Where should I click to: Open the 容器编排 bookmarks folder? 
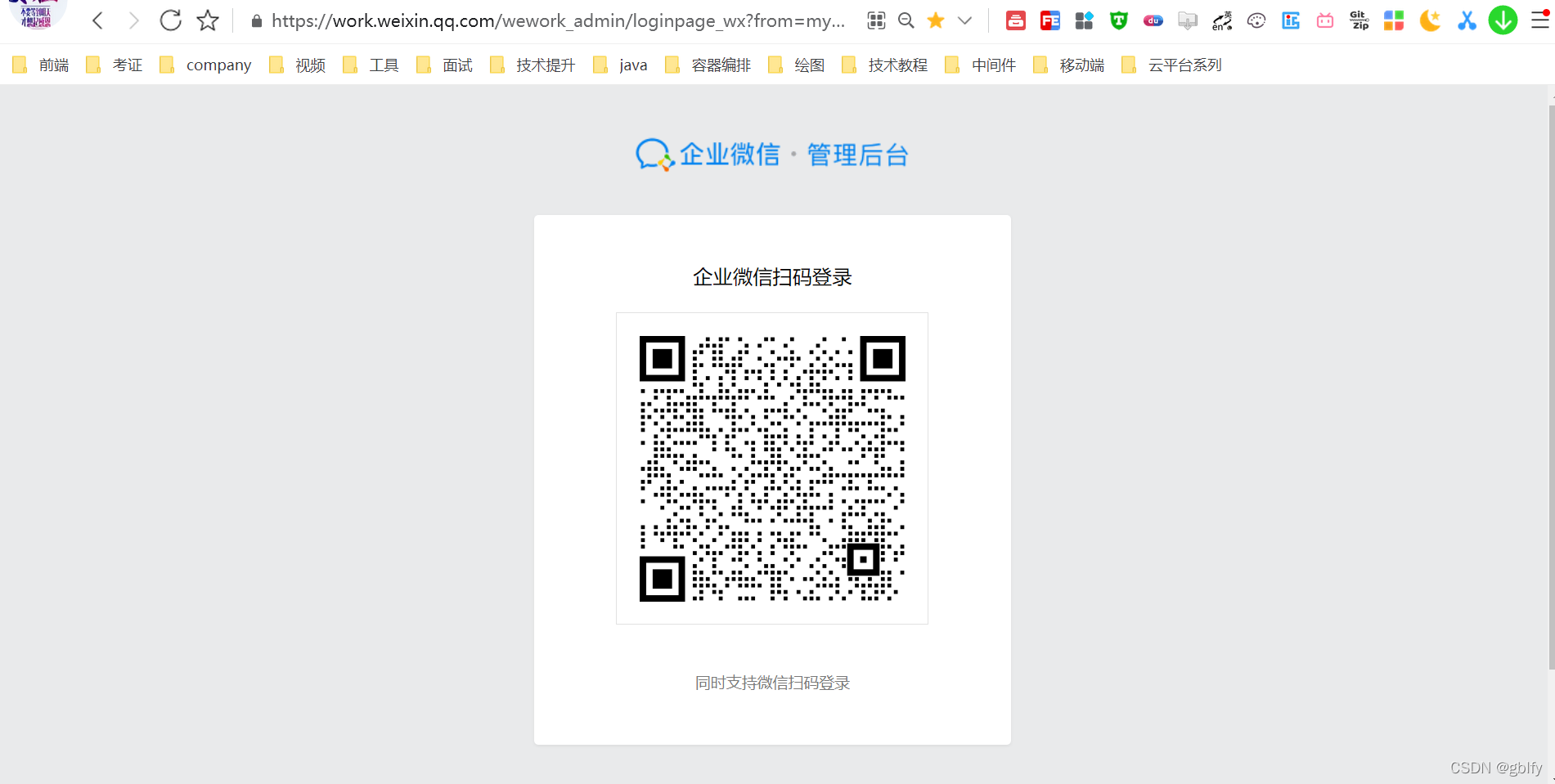point(708,65)
